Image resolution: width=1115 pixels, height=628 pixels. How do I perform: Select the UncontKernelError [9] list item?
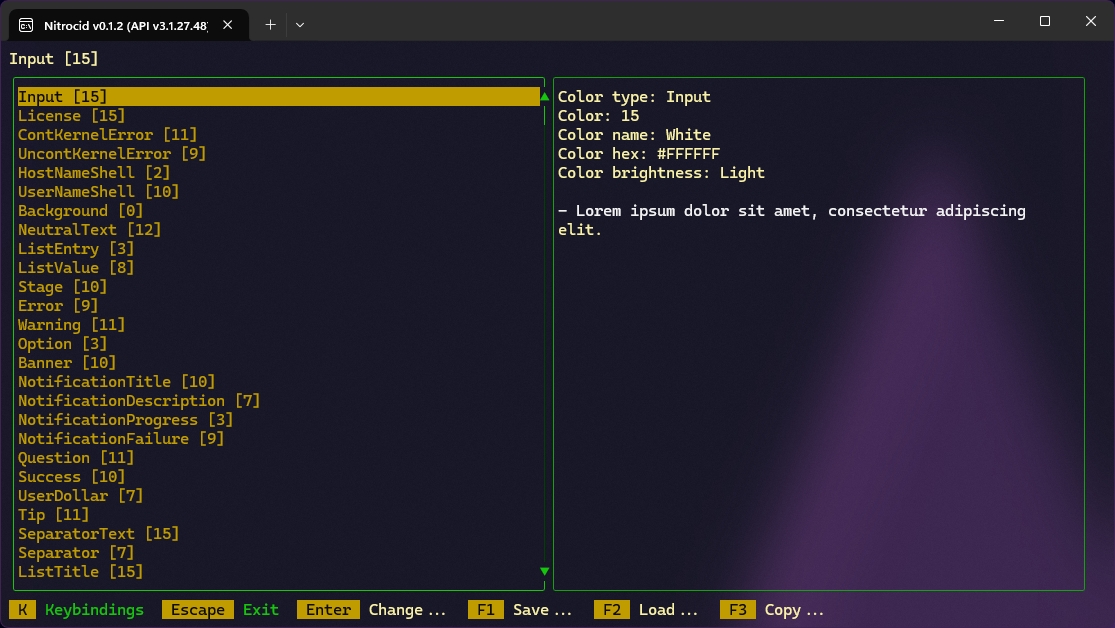pos(111,154)
